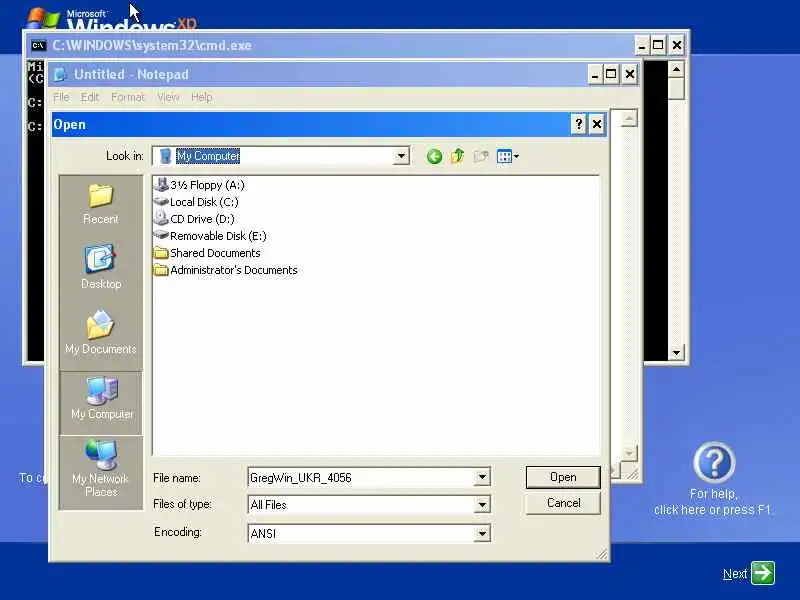Click the Open button
This screenshot has width=800, height=600.
(563, 477)
